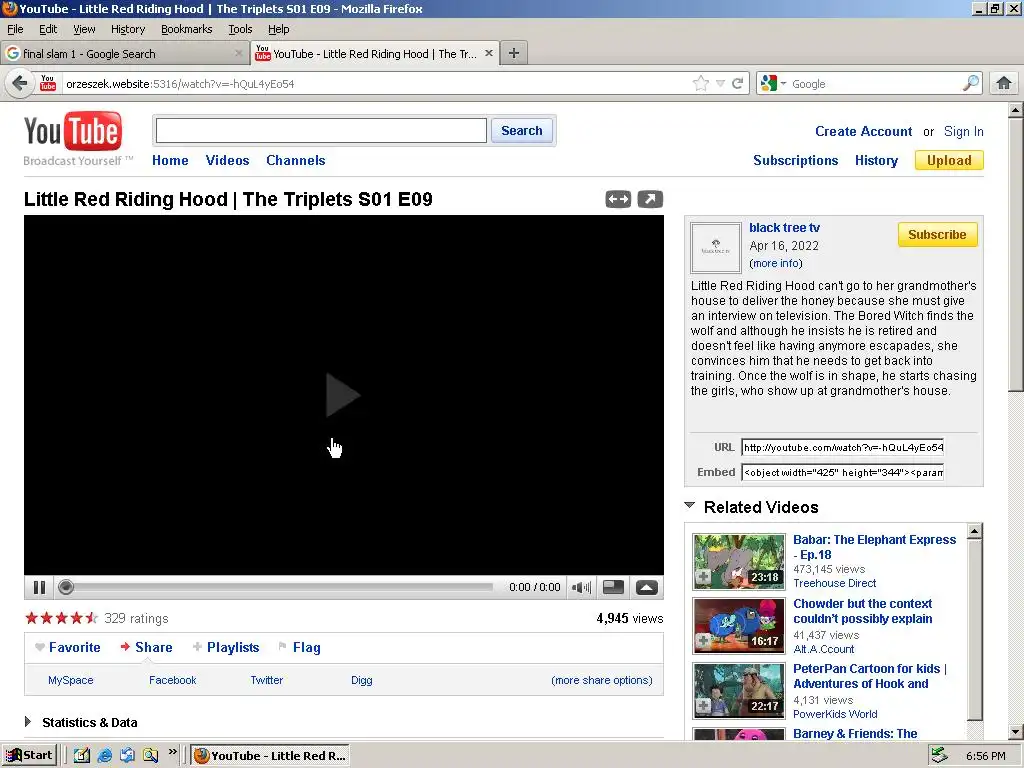
Task: Launch Internet Explorer from the quick launch
Action: [104, 756]
